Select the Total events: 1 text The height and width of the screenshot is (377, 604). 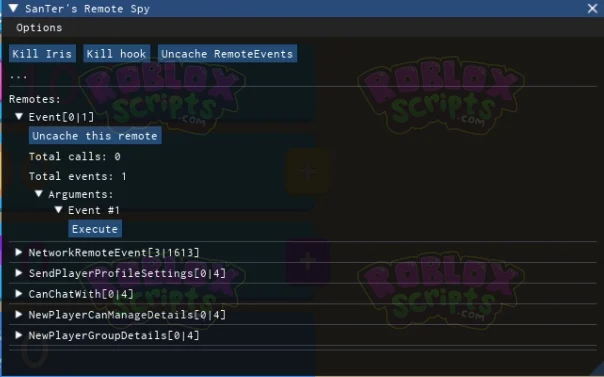[78, 176]
